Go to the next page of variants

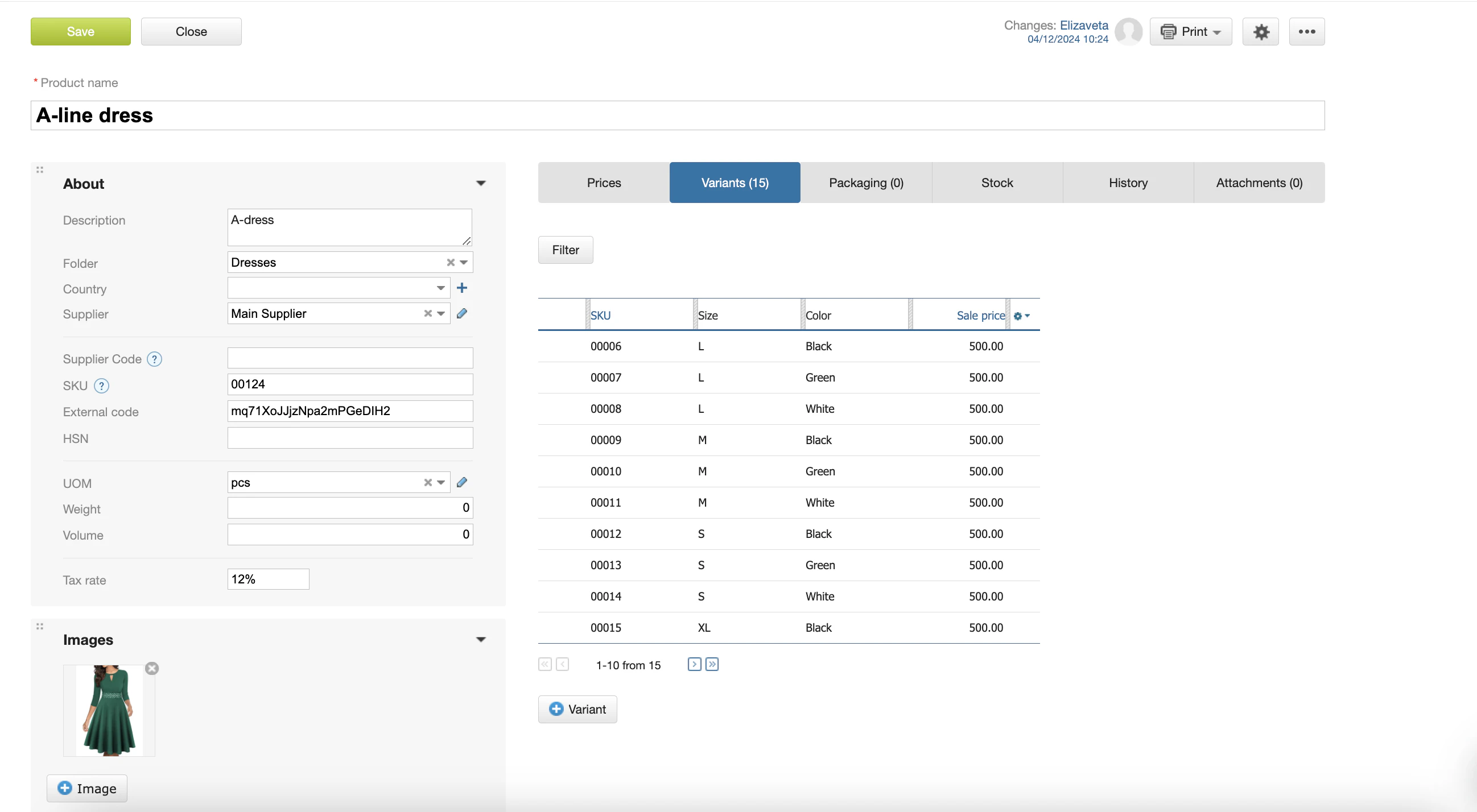point(694,664)
